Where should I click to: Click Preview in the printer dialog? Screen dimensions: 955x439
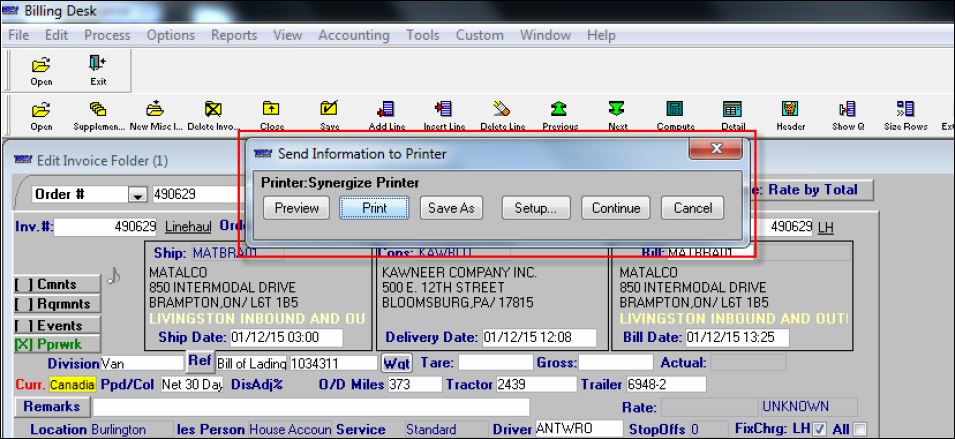[296, 208]
